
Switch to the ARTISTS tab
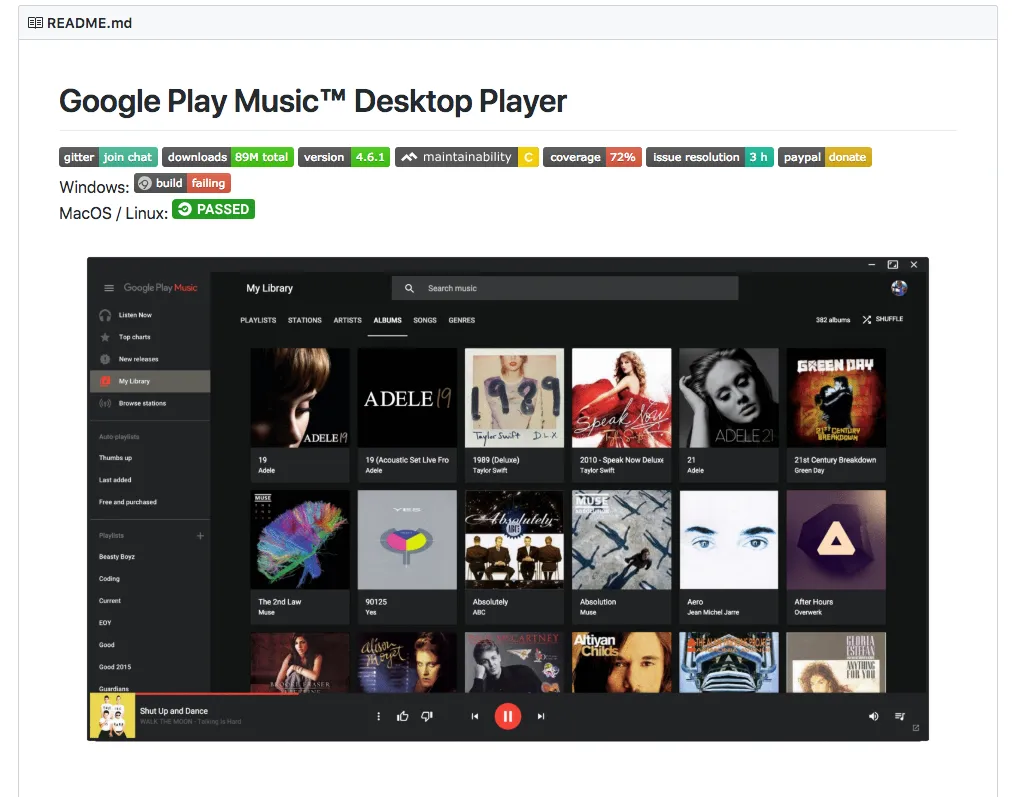tap(347, 320)
